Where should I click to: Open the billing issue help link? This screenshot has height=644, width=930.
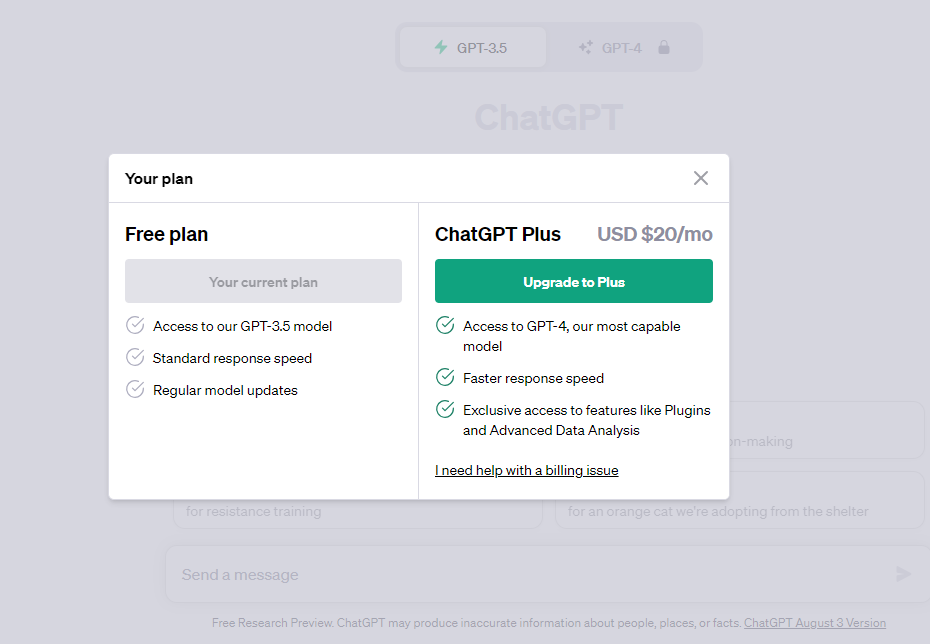coord(527,470)
